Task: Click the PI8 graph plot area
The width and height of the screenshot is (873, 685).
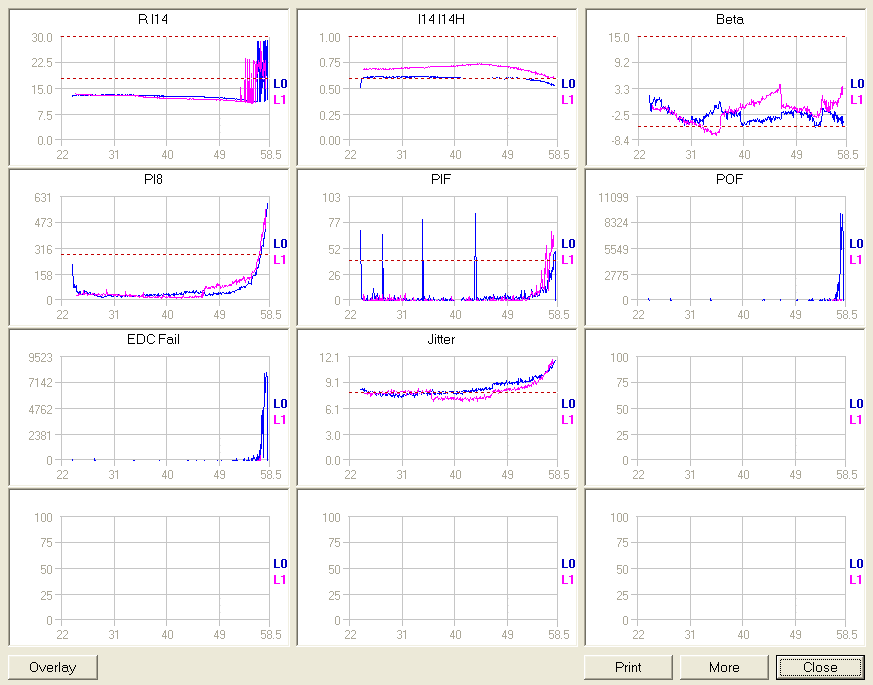Action: tap(165, 249)
